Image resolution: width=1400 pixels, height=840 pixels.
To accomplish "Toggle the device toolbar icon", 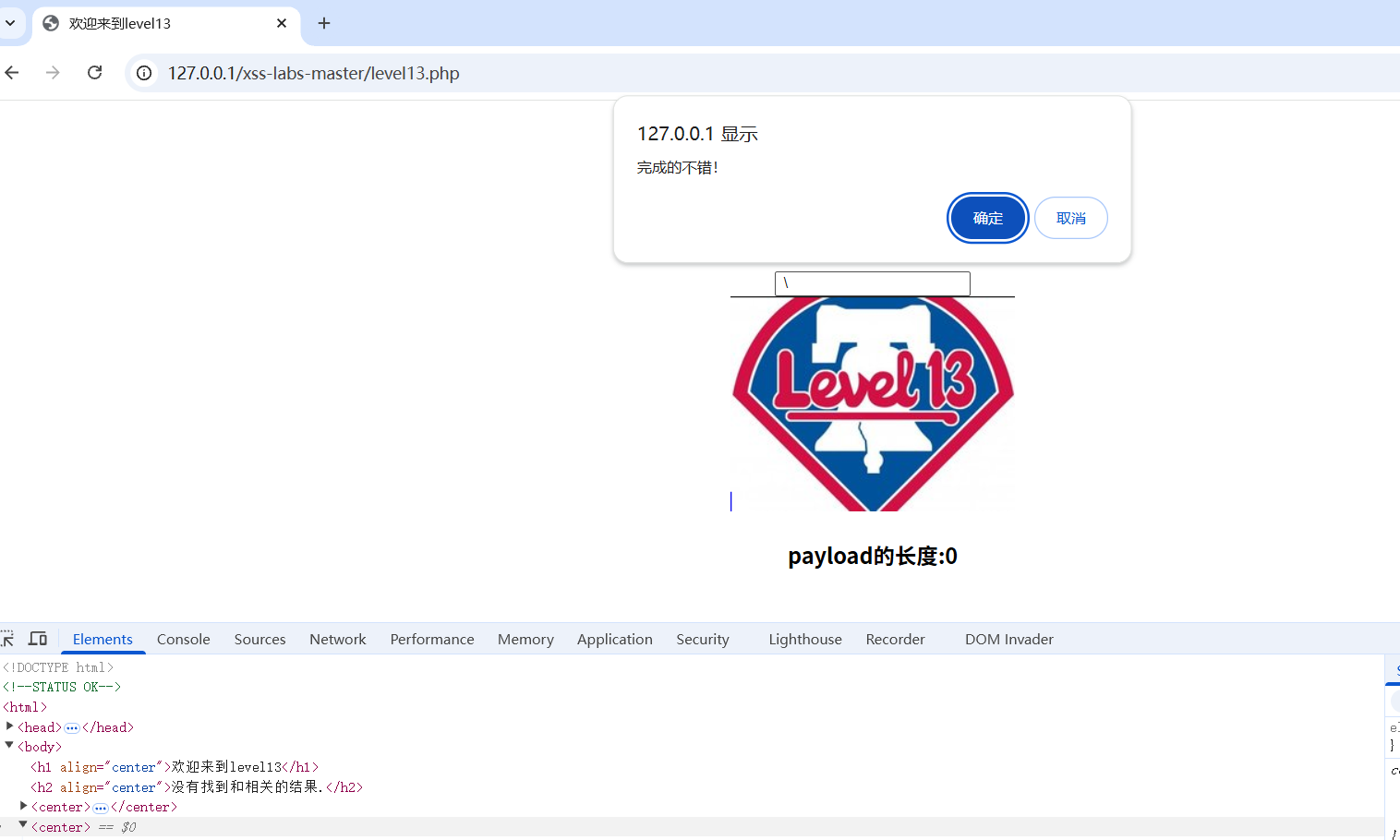I will pos(38,639).
